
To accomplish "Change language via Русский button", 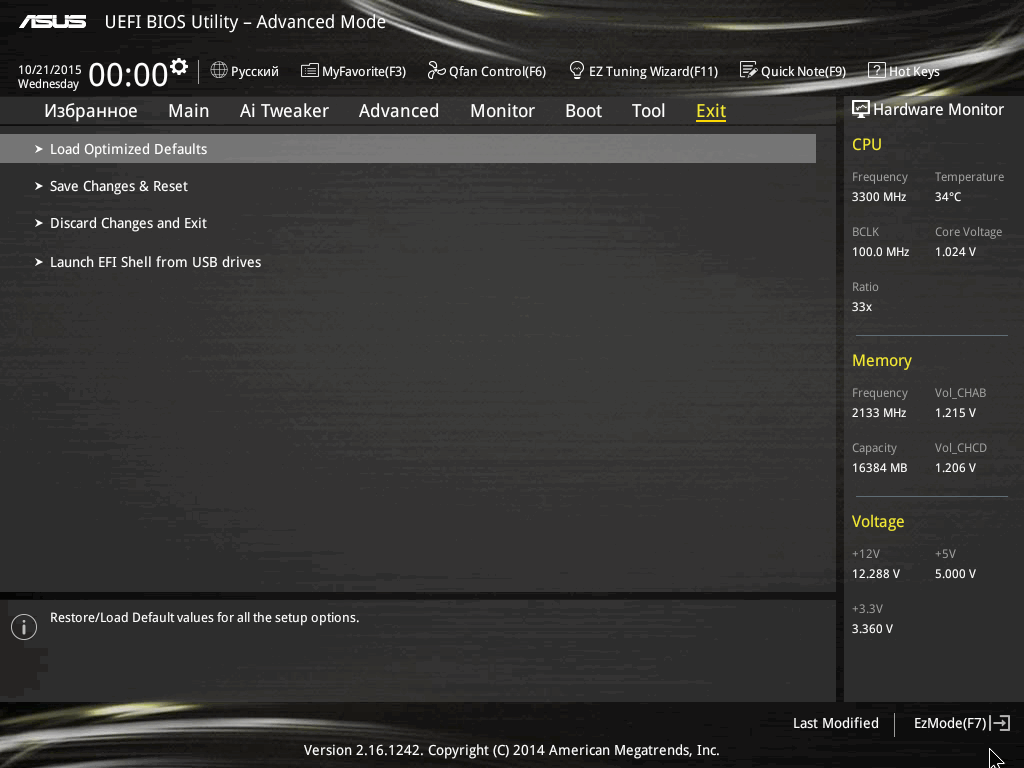I will coord(255,71).
